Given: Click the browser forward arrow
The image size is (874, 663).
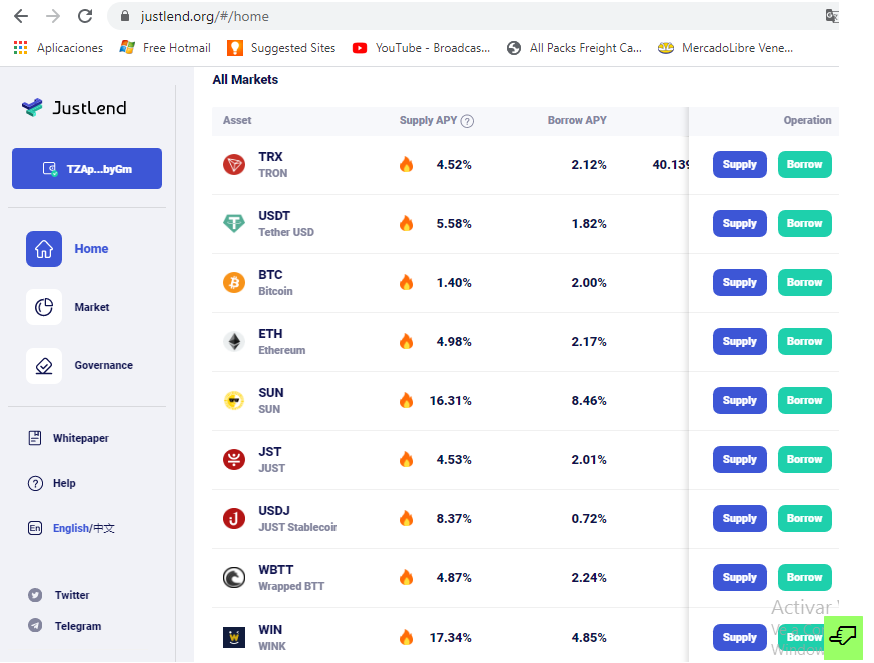Looking at the screenshot, I should 53,16.
